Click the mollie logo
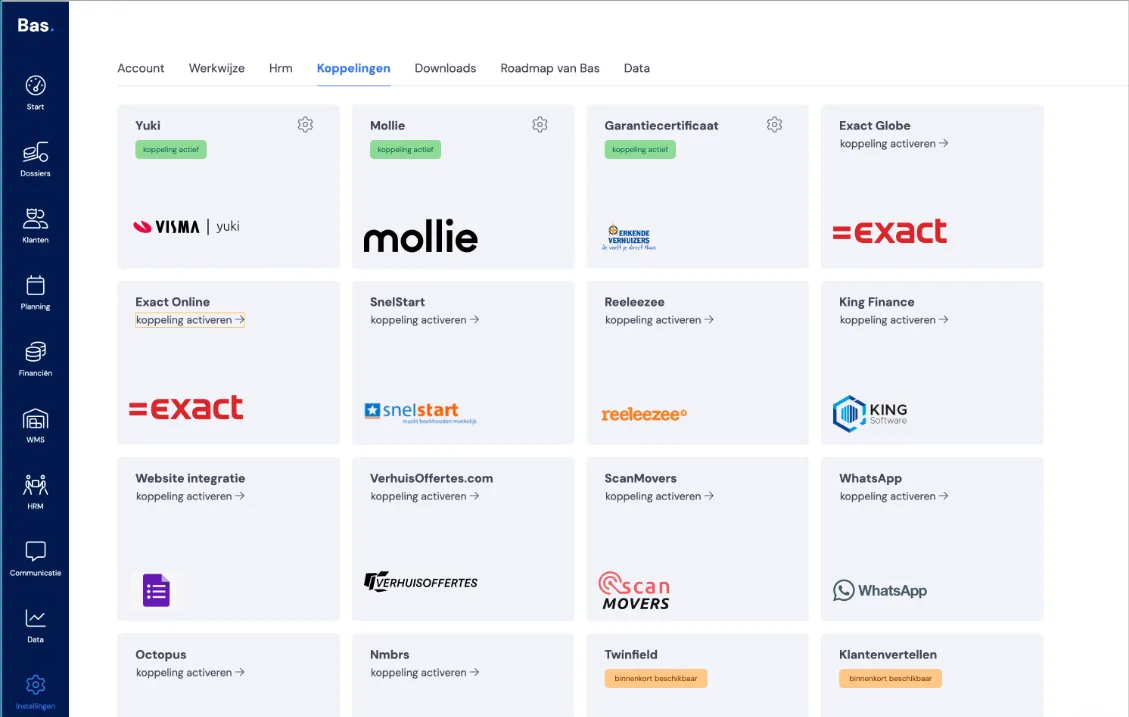Screen dimensions: 1129x717 (420, 236)
